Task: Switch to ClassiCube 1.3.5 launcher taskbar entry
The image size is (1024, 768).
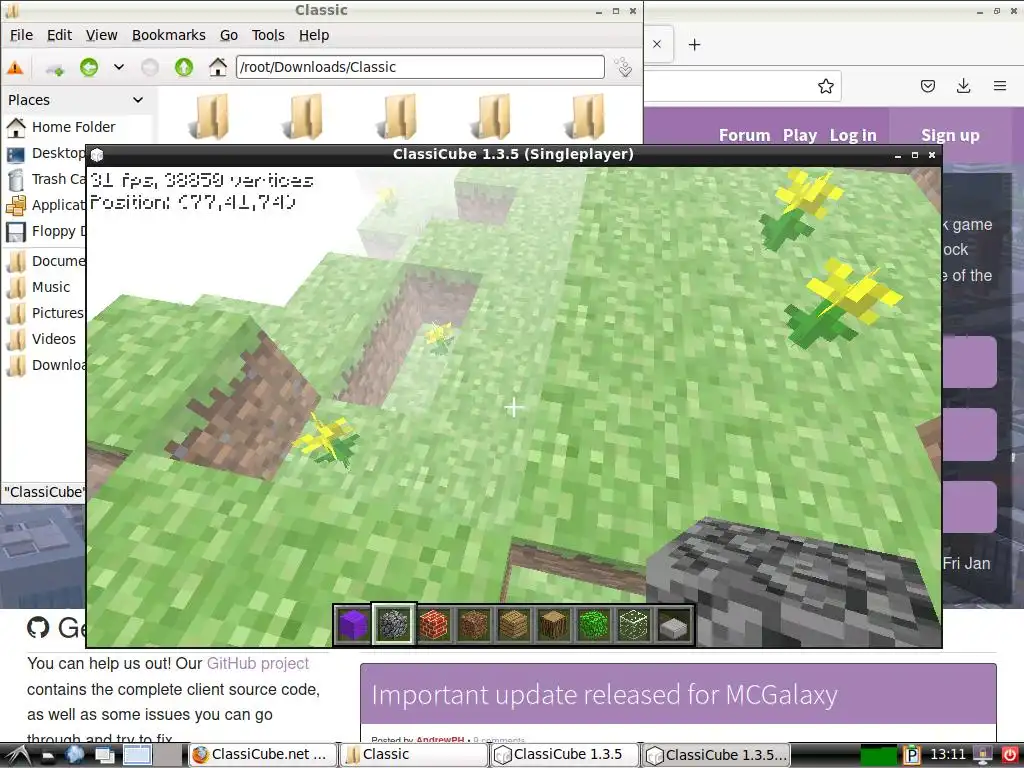Action: (565, 755)
